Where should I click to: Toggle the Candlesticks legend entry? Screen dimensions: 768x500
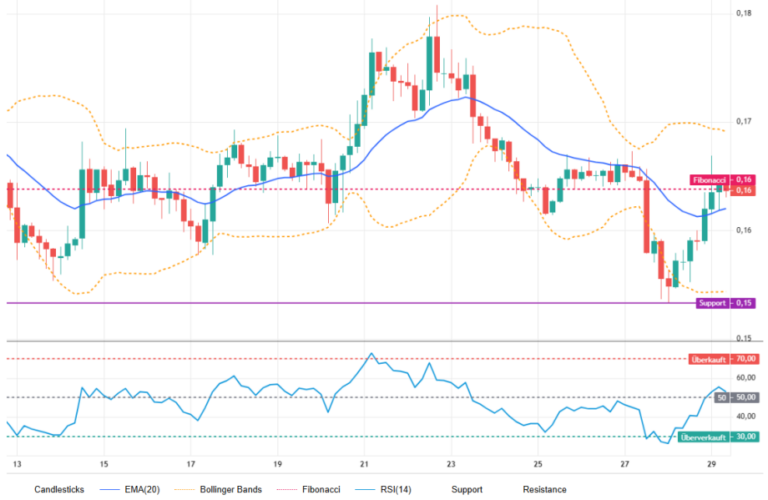coord(59,489)
